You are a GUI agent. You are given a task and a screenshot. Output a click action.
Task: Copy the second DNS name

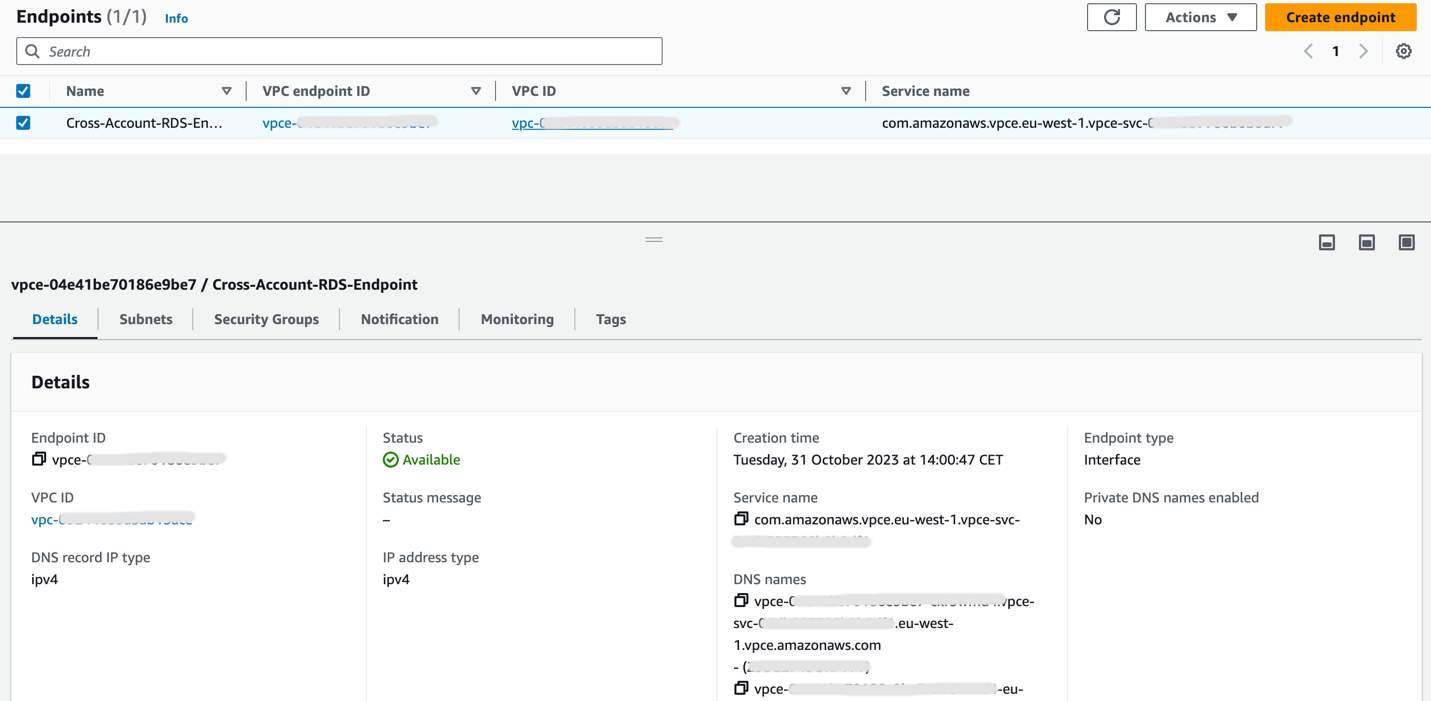741,688
